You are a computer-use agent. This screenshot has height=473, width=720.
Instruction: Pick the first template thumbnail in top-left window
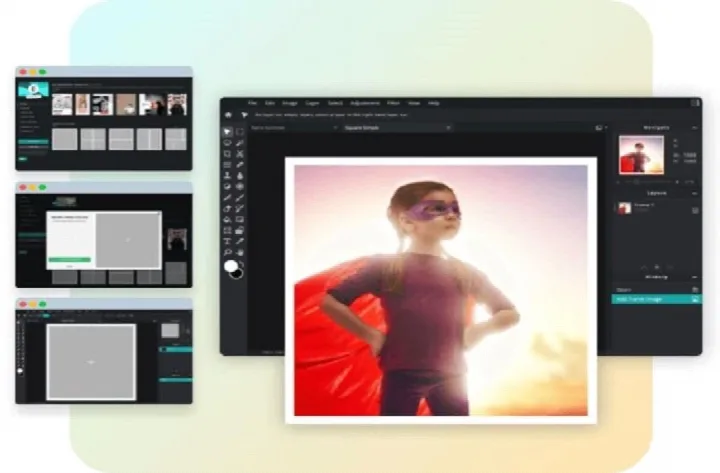(62, 104)
